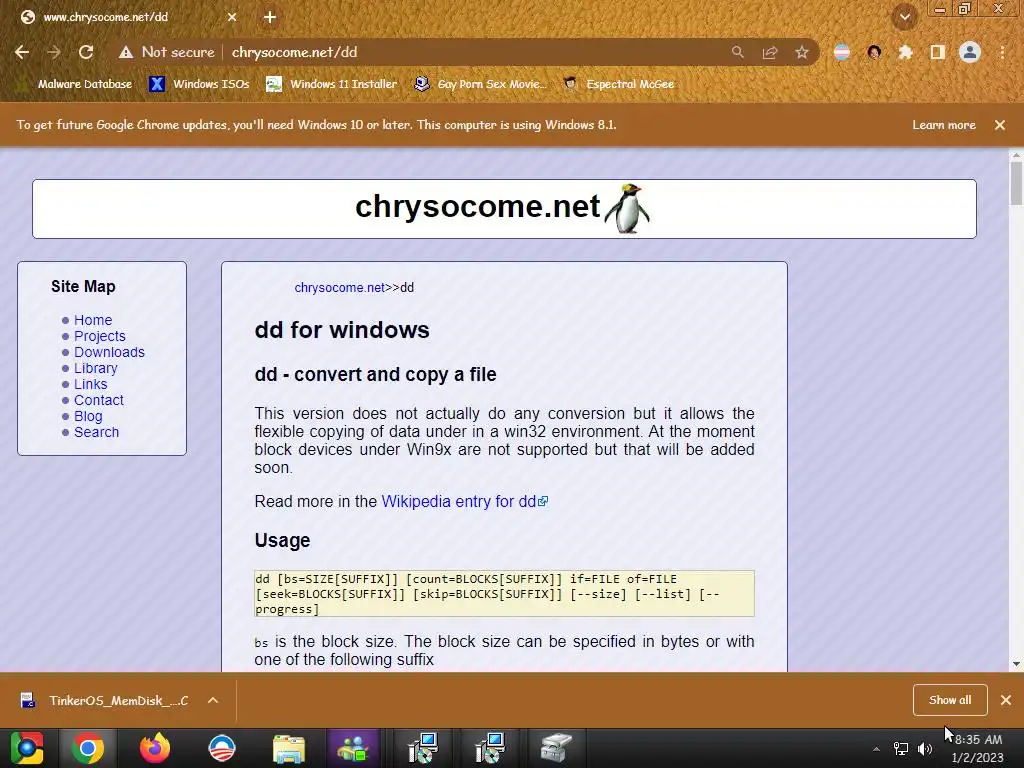Close the chrysocome.net/dd tab
This screenshot has height=768, width=1024.
(232, 17)
